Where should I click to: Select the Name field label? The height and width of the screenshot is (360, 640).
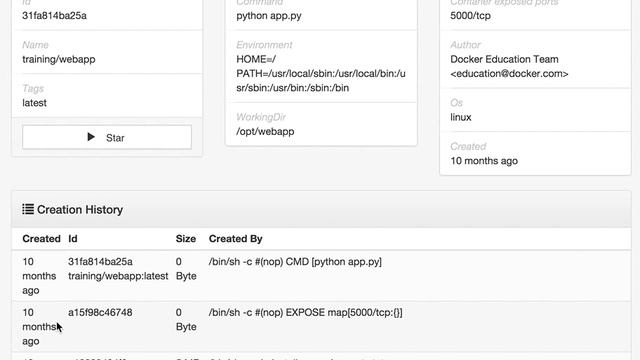(x=35, y=45)
